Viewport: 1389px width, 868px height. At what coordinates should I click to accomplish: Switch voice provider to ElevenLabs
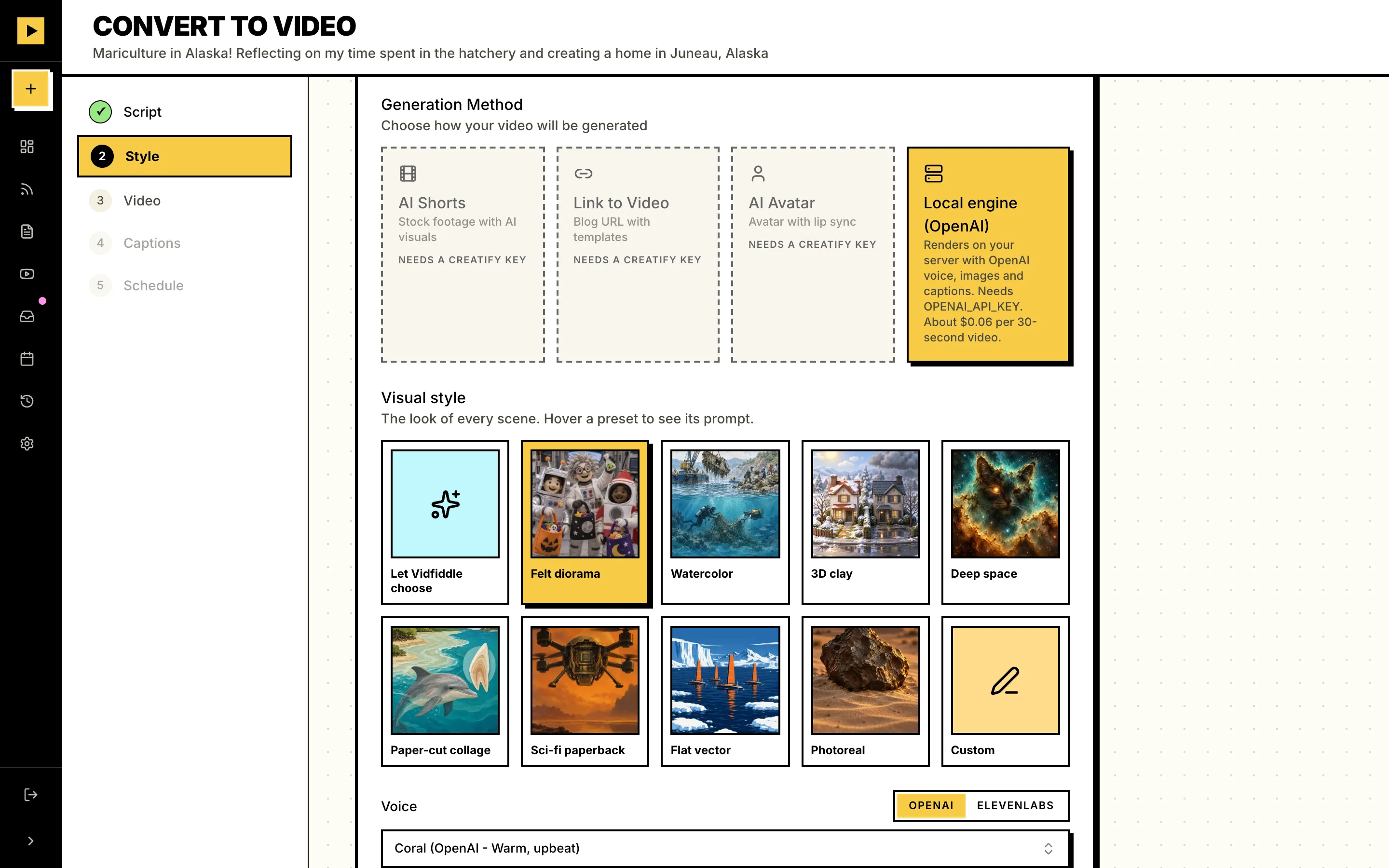pyautogui.click(x=1015, y=805)
